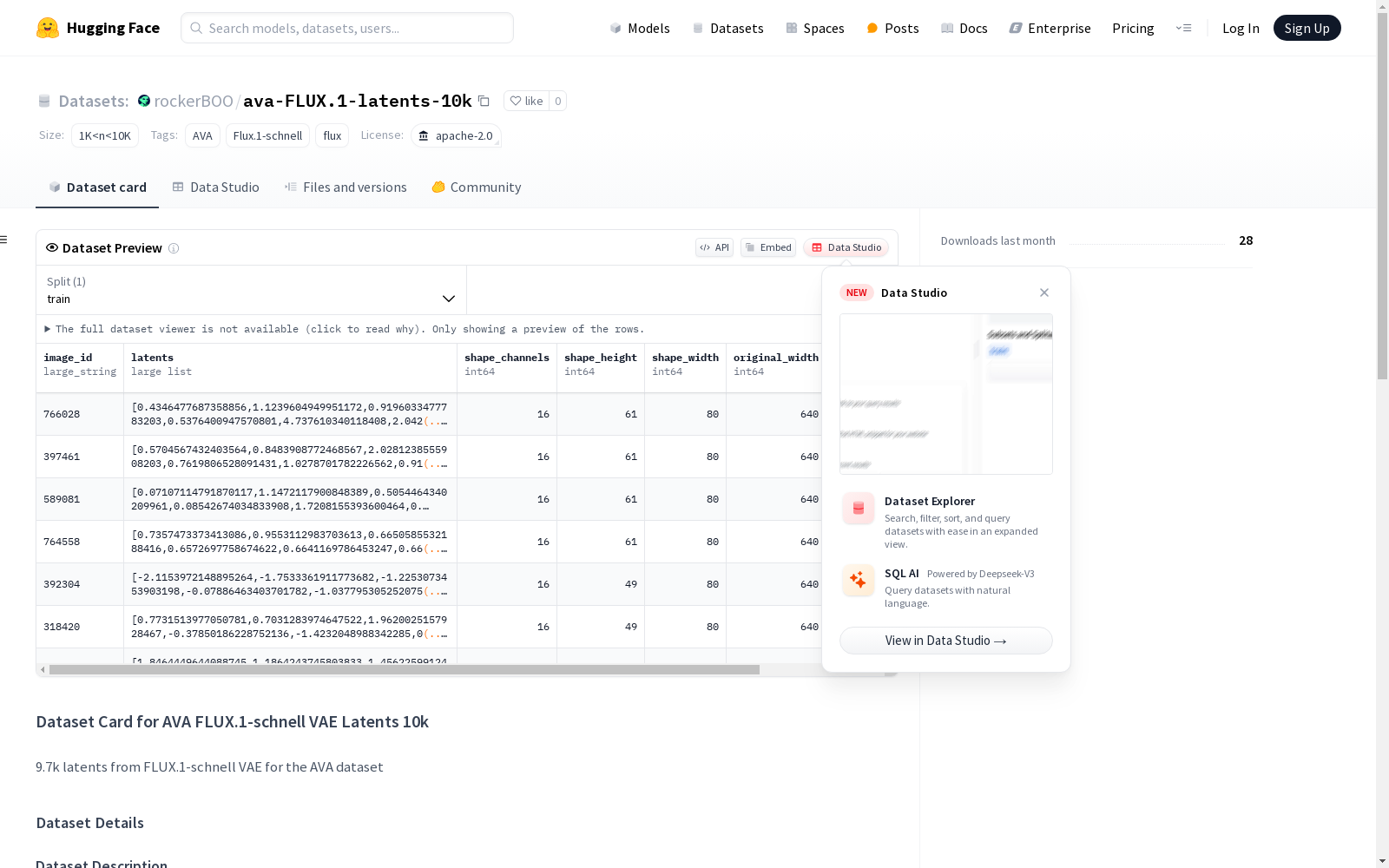Viewport: 1389px width, 868px height.
Task: Click the AVA tag
Action: tap(202, 135)
